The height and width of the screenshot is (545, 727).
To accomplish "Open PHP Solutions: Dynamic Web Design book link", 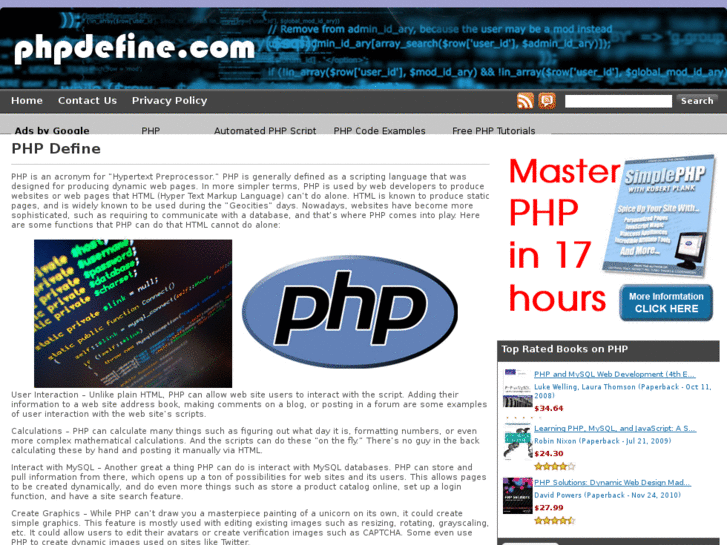I will pyautogui.click(x=612, y=483).
